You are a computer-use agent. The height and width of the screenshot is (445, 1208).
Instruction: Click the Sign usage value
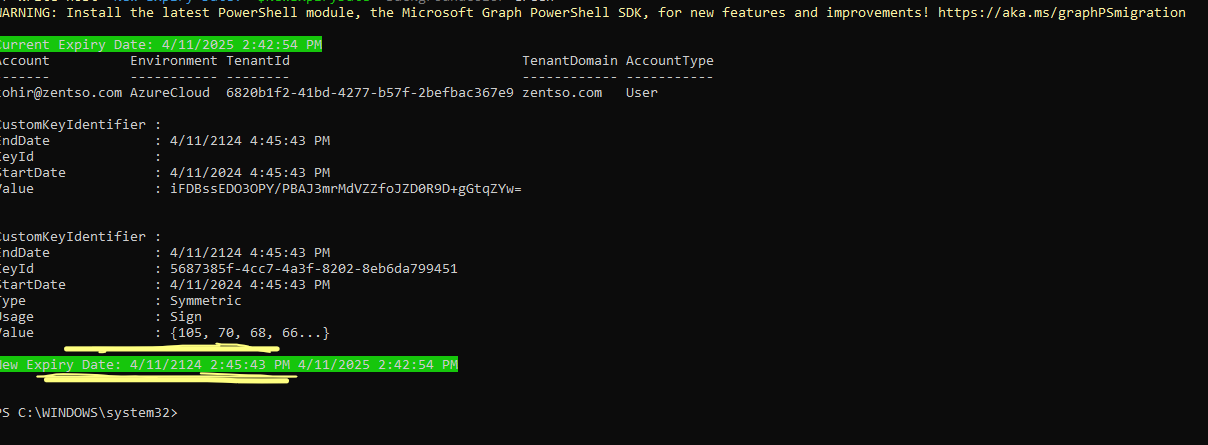pyautogui.click(x=186, y=316)
